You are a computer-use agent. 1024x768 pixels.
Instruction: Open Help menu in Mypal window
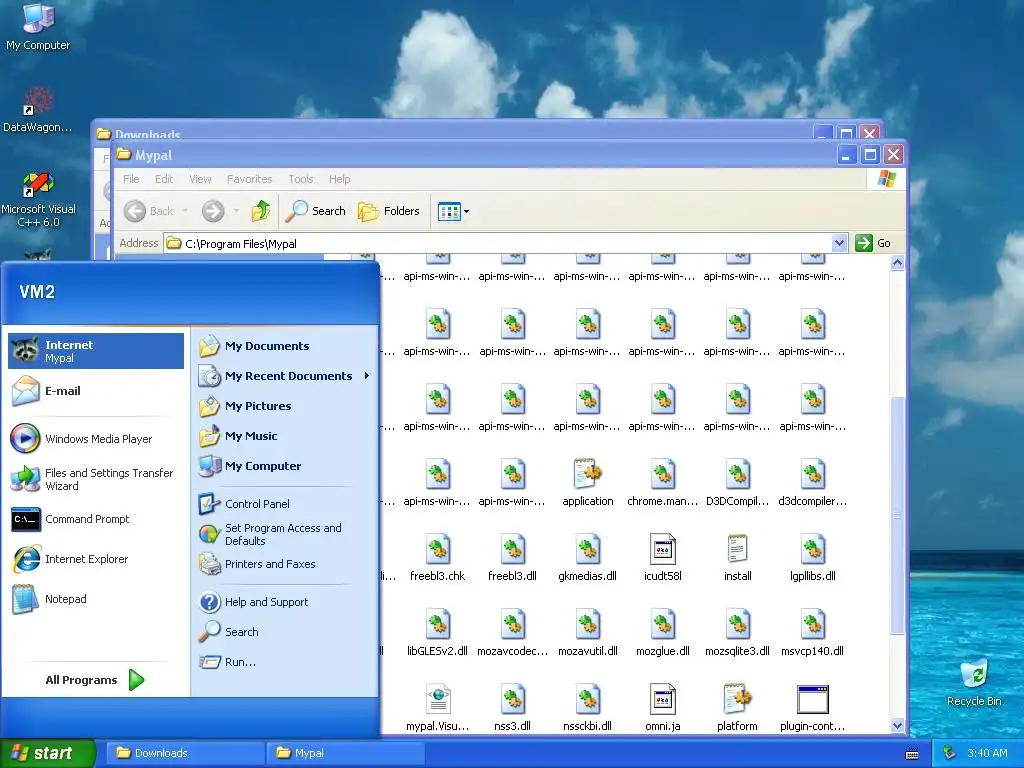(340, 179)
